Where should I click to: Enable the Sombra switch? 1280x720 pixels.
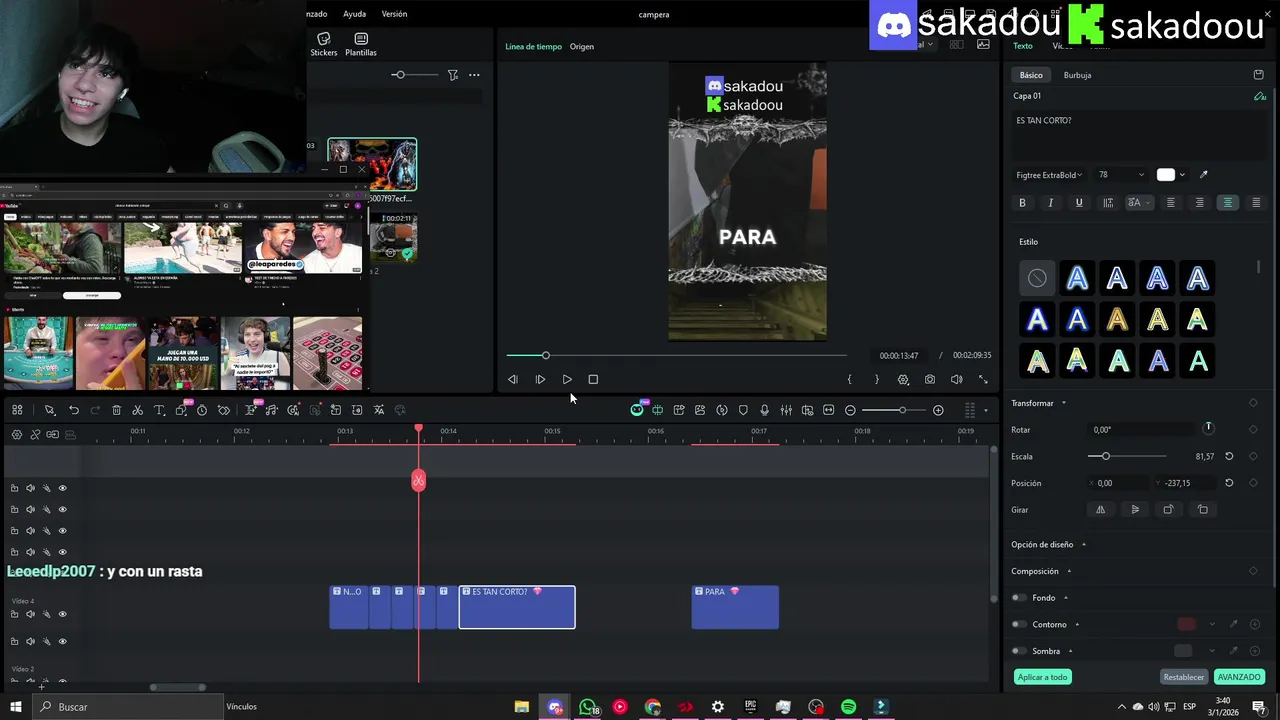[1019, 651]
